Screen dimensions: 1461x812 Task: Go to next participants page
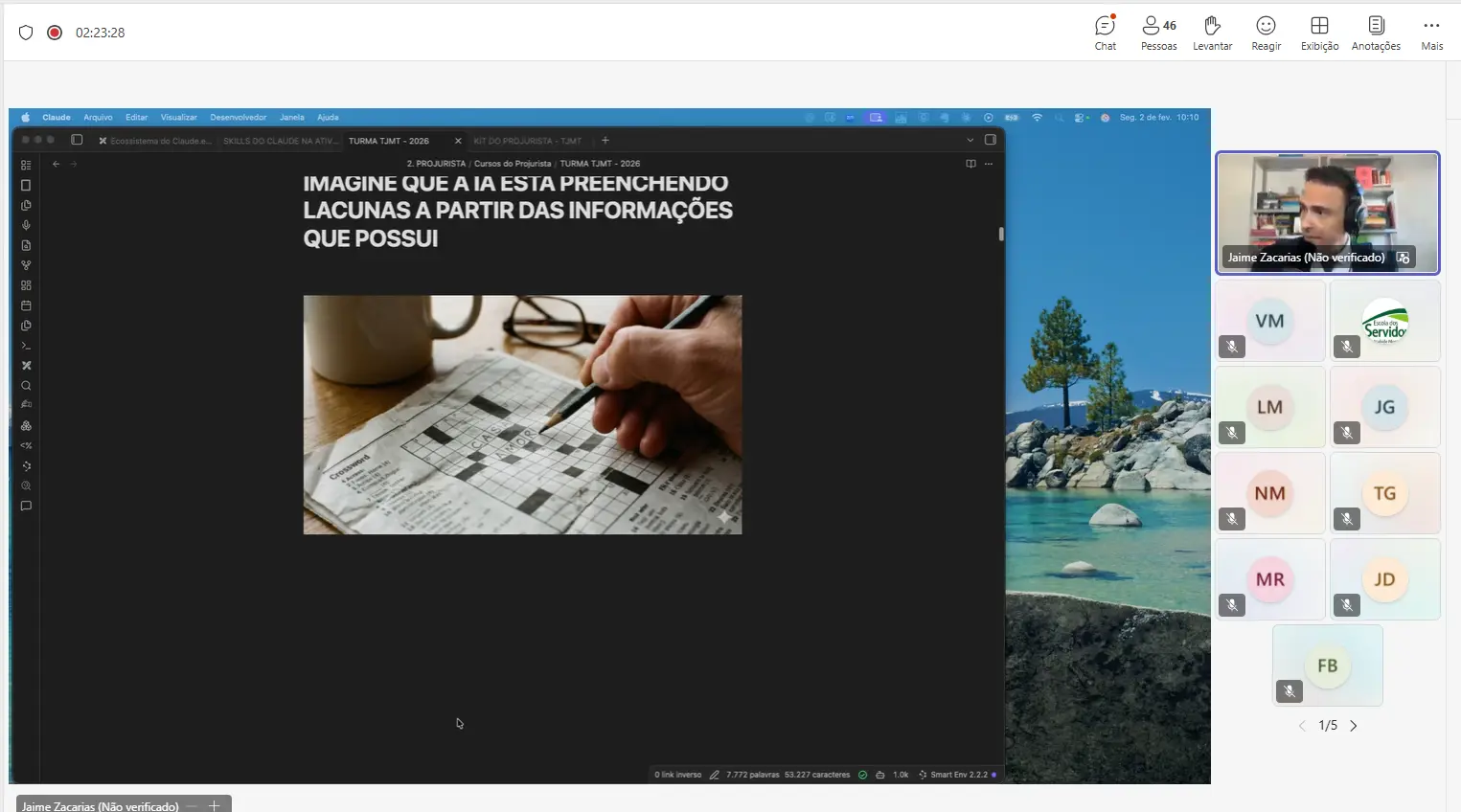1354,726
